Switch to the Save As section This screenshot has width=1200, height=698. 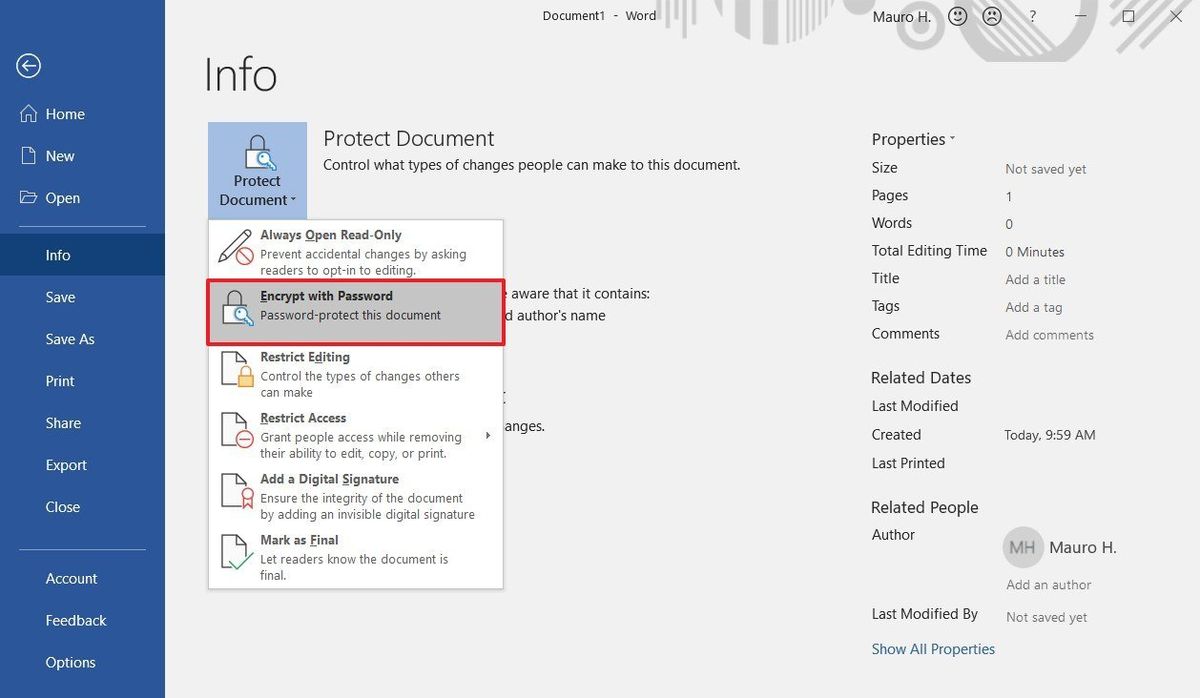(70, 338)
